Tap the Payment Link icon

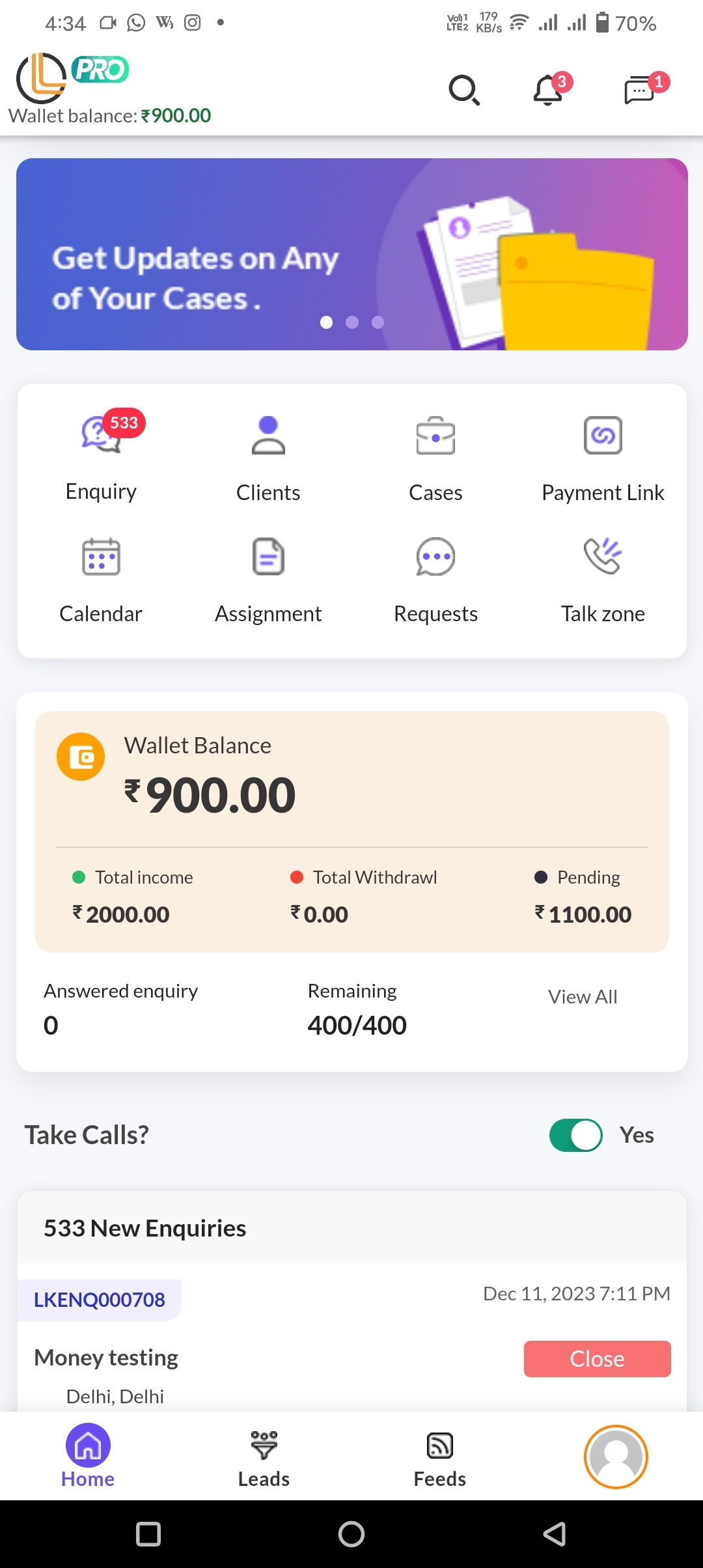click(603, 435)
